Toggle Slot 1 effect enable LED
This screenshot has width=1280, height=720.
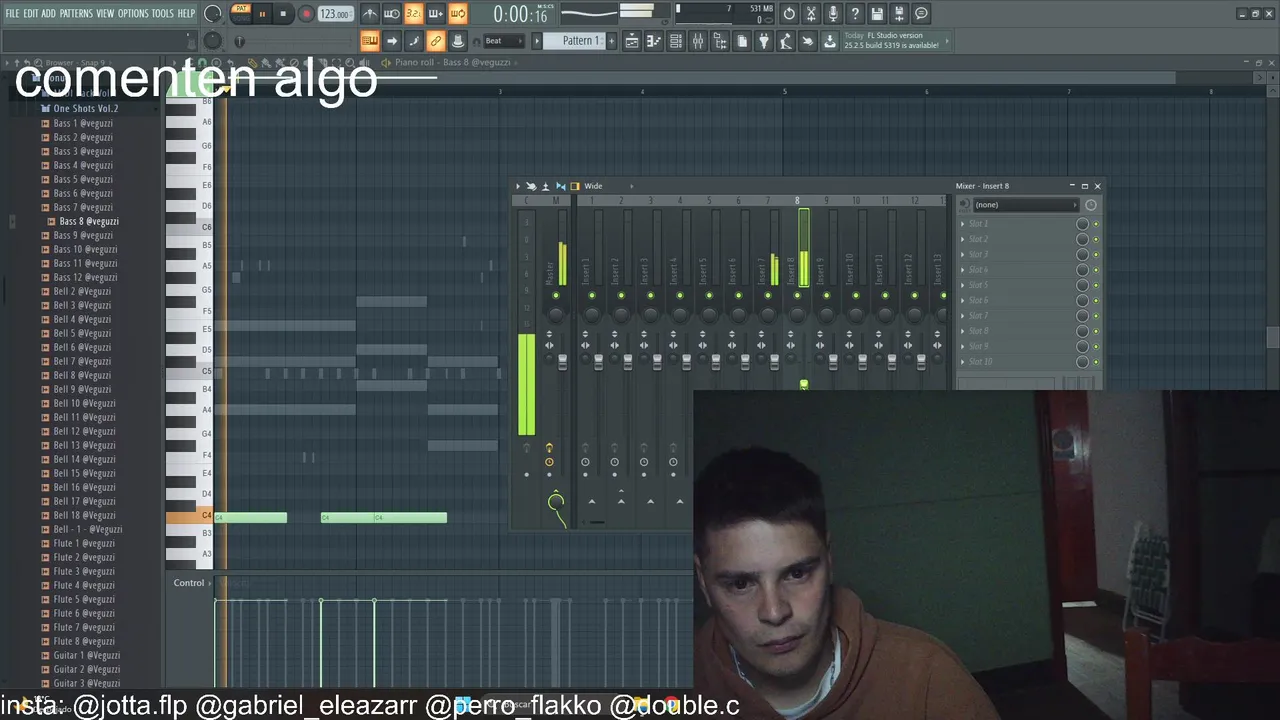(x=1095, y=224)
